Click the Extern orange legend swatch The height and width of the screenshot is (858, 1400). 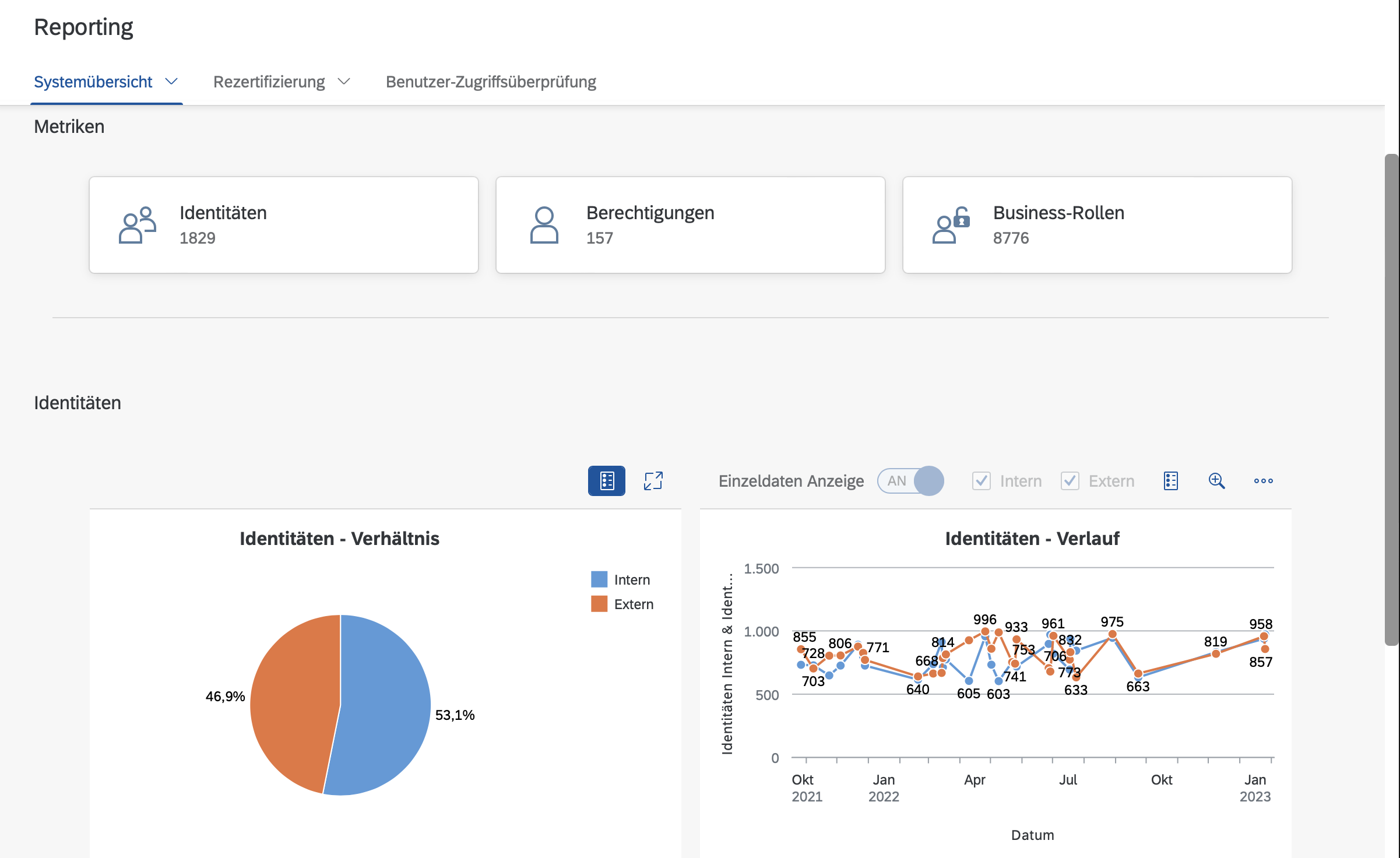599,604
